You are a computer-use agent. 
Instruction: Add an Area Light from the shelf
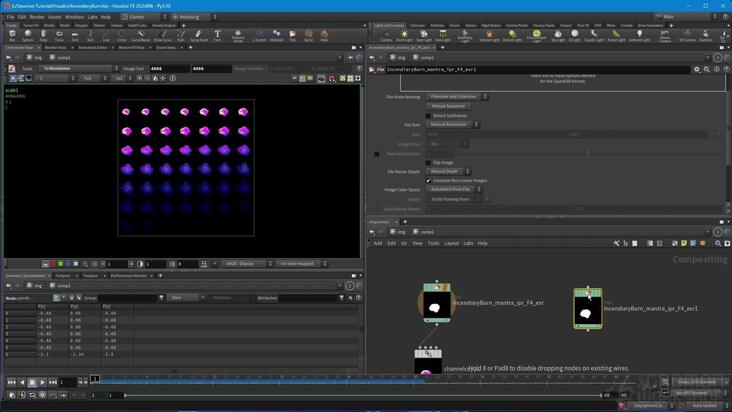[443, 35]
